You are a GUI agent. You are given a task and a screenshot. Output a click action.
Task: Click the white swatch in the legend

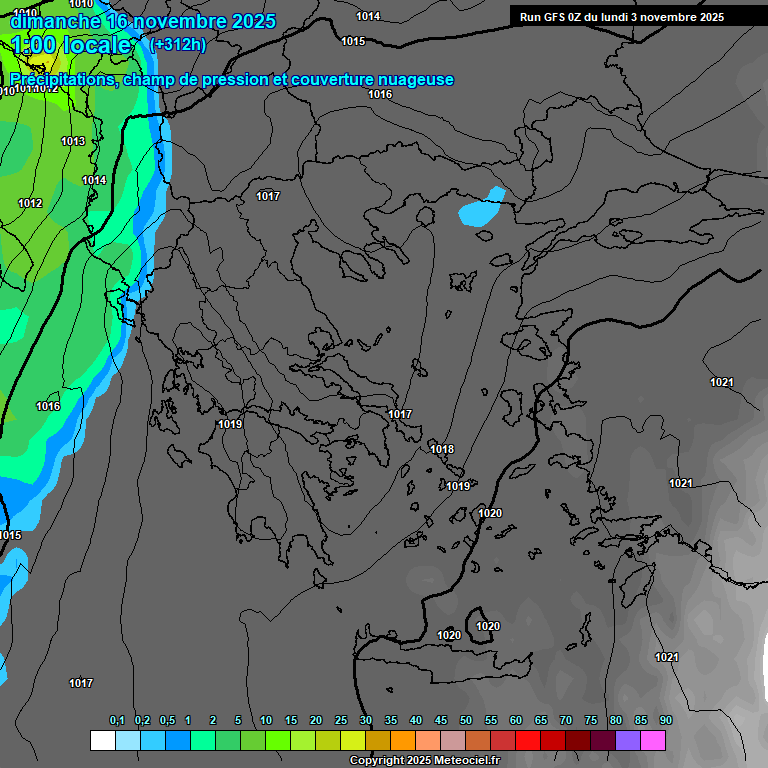point(102,740)
